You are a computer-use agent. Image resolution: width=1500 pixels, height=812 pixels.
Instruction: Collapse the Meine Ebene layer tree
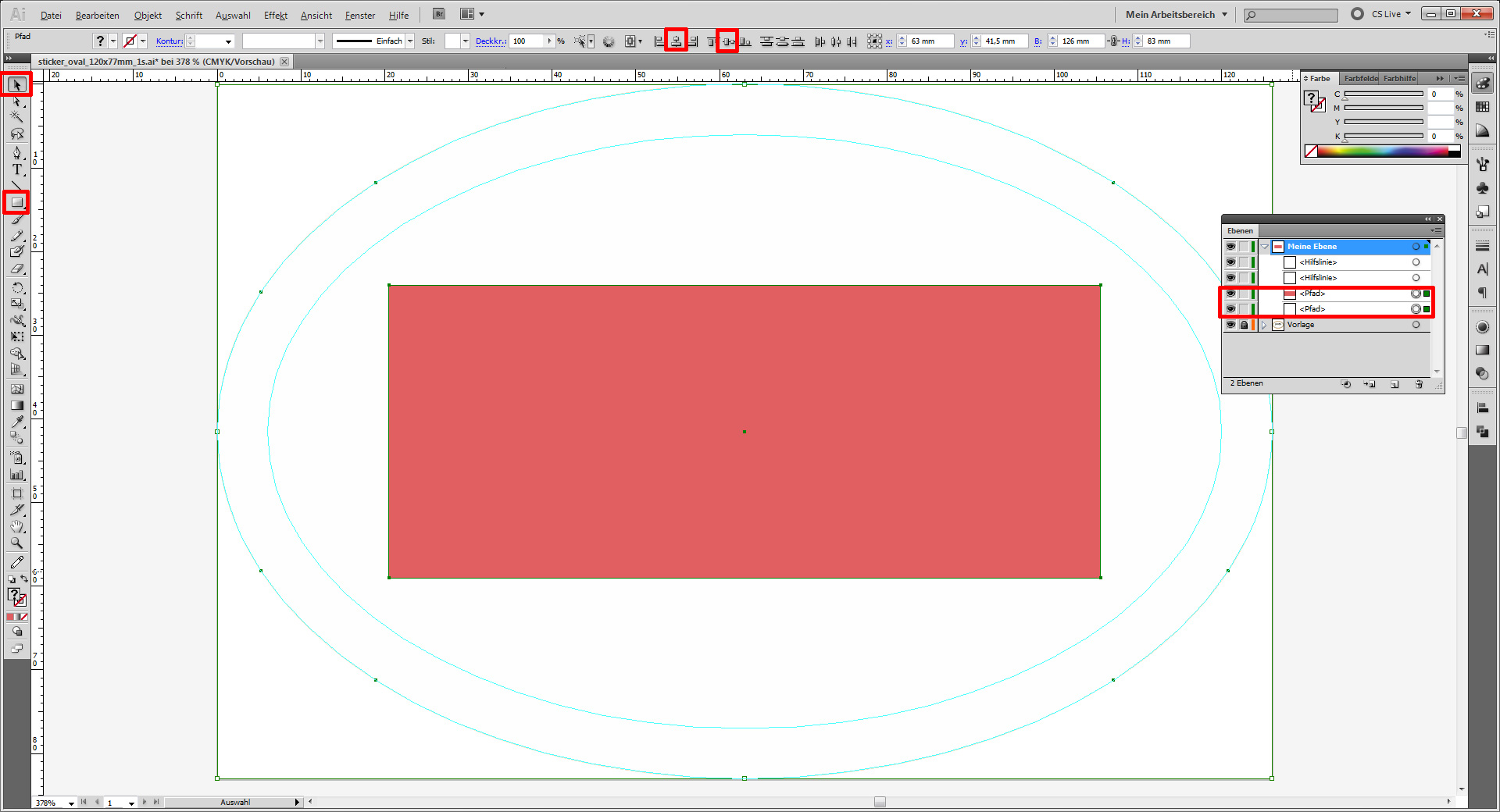tap(1264, 247)
